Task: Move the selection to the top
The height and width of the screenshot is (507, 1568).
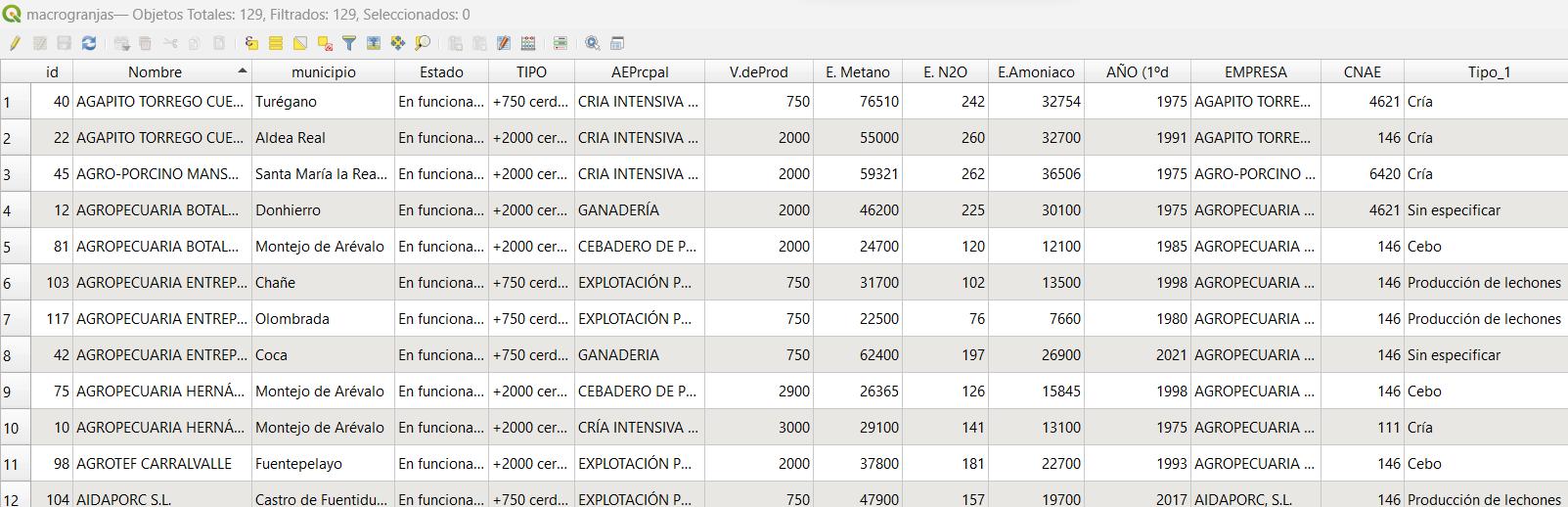Action: (374, 43)
